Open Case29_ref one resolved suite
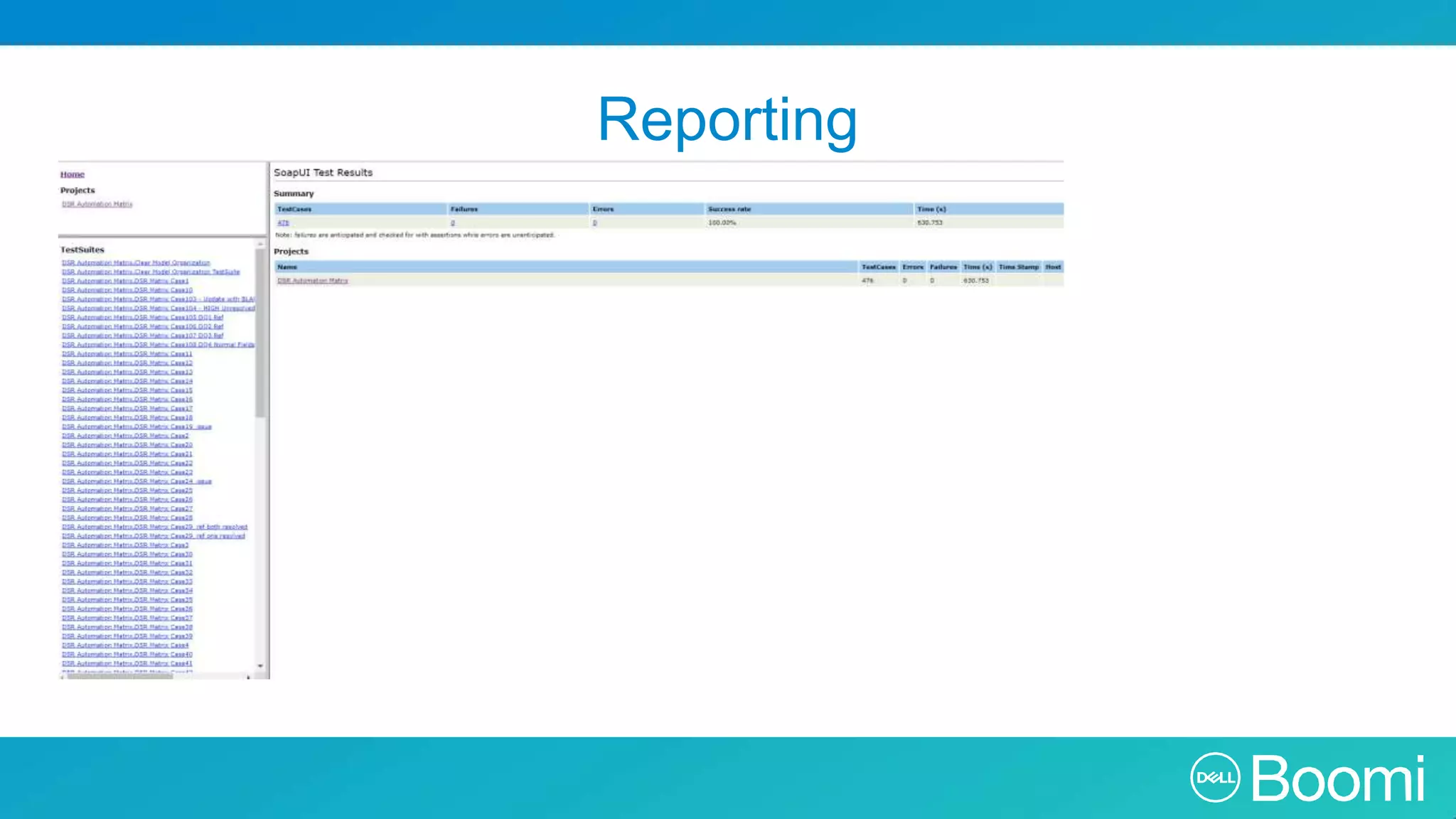This screenshot has width=1456, height=819. (x=153, y=536)
